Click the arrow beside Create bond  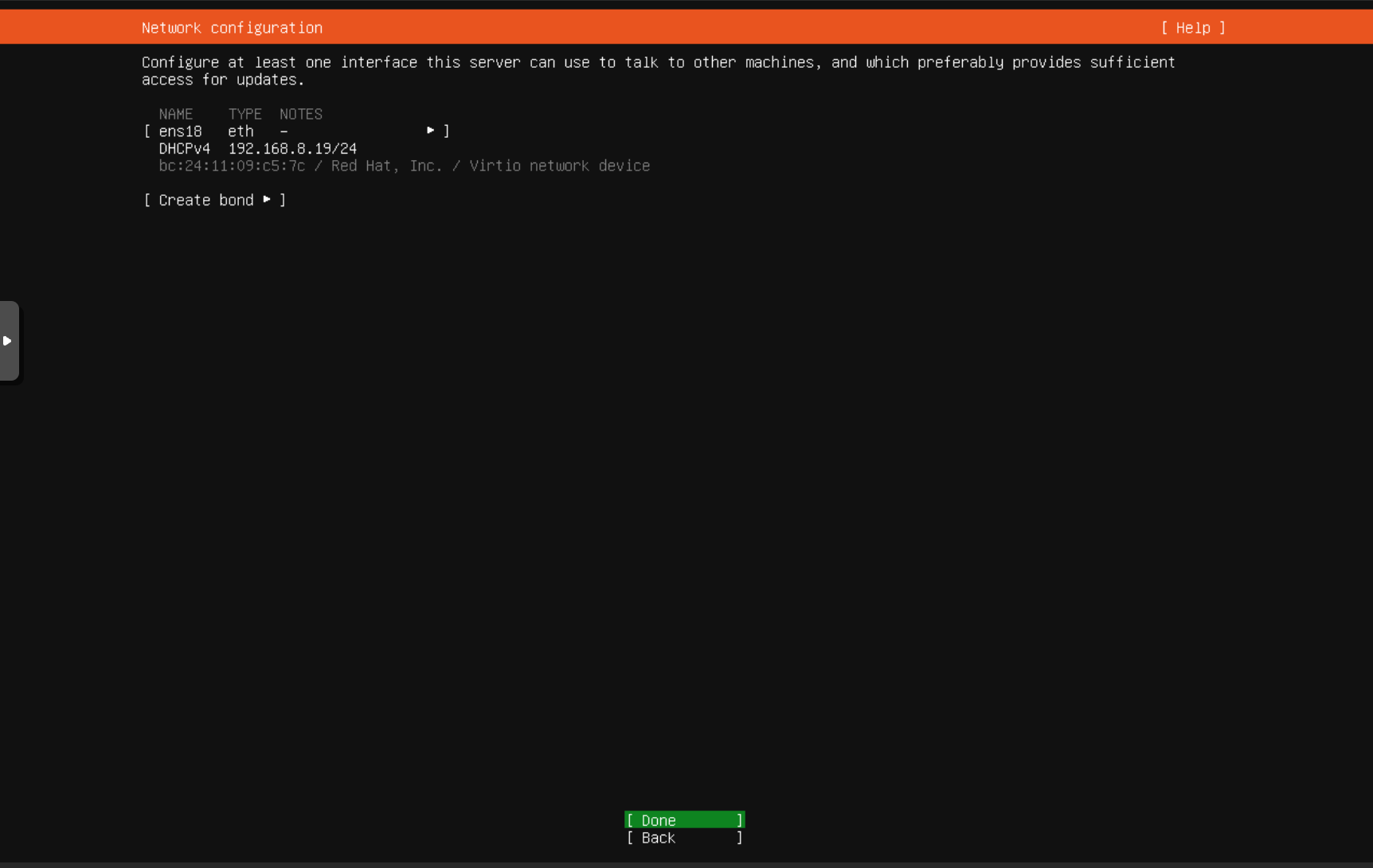tap(267, 200)
